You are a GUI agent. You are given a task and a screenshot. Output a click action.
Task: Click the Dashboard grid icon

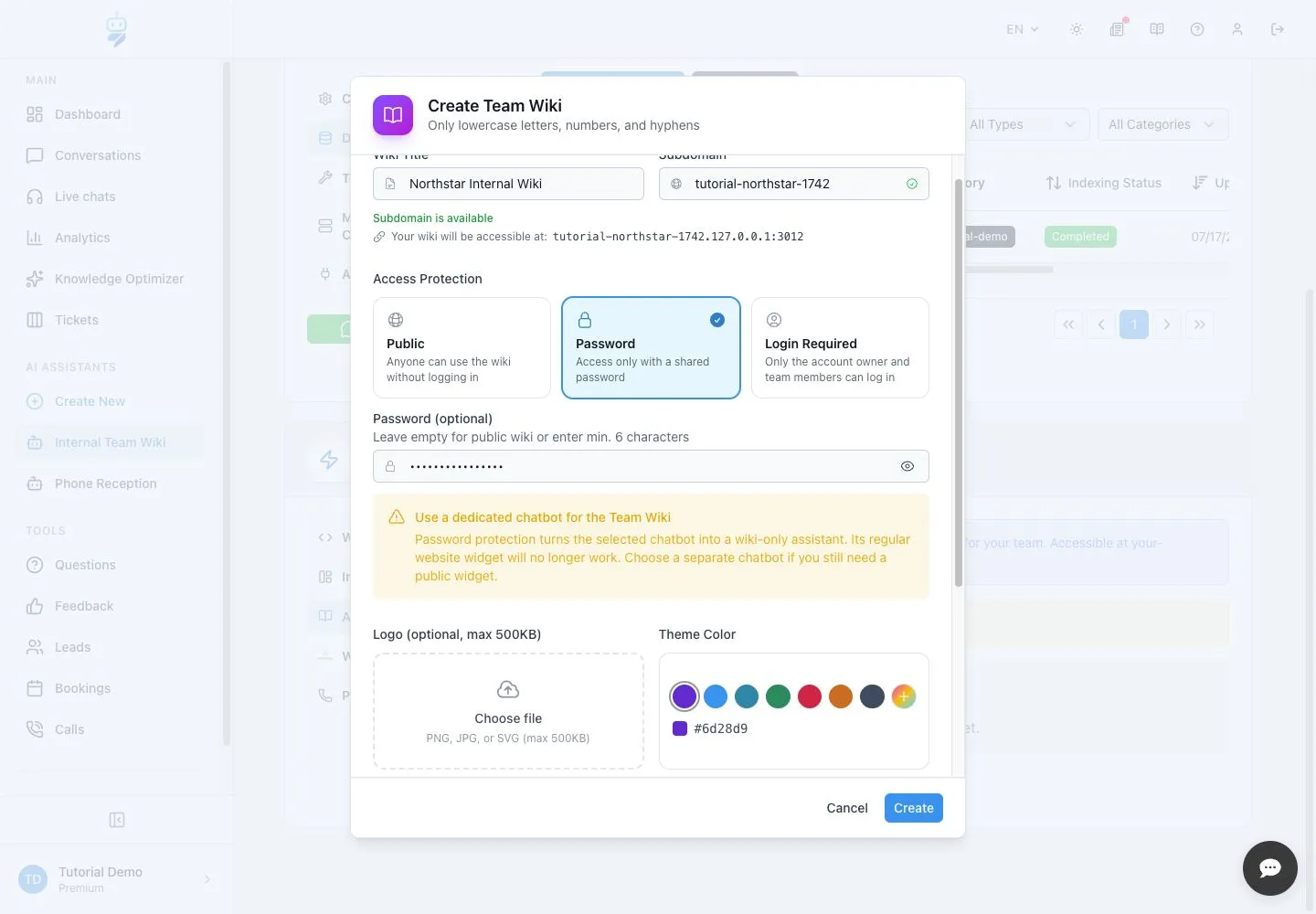35,114
